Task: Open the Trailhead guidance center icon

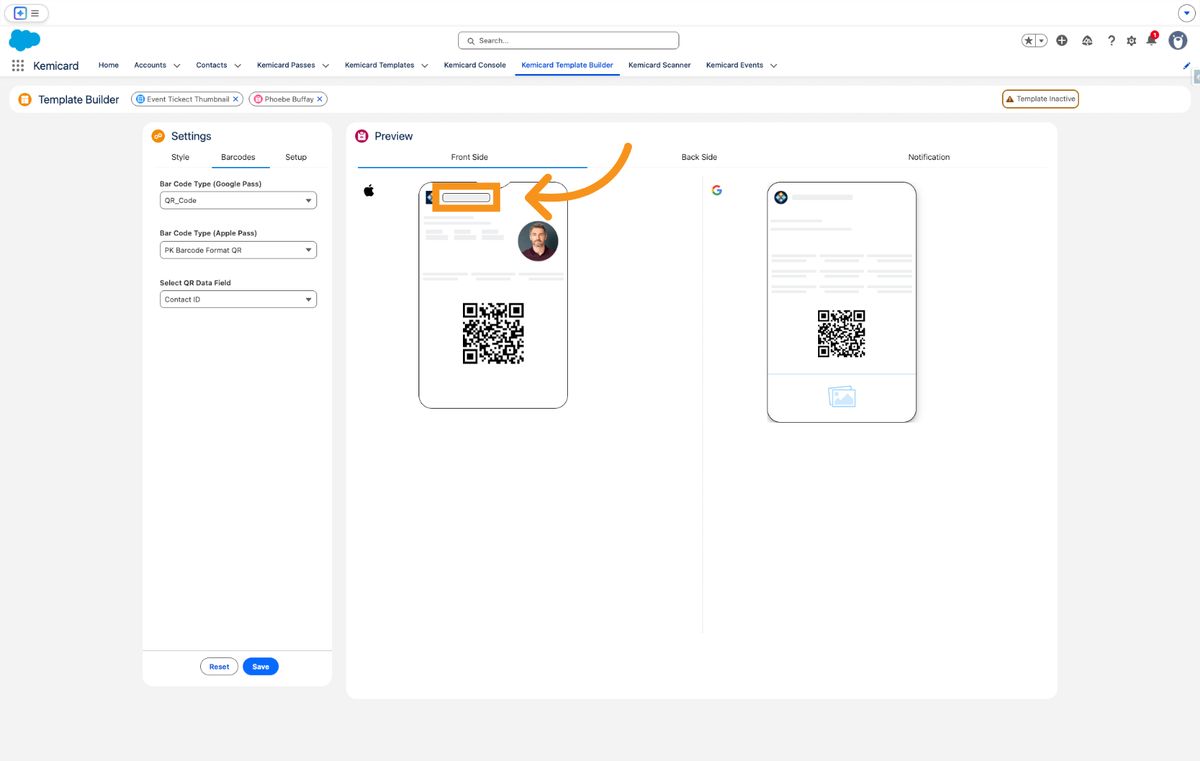Action: 1087,41
